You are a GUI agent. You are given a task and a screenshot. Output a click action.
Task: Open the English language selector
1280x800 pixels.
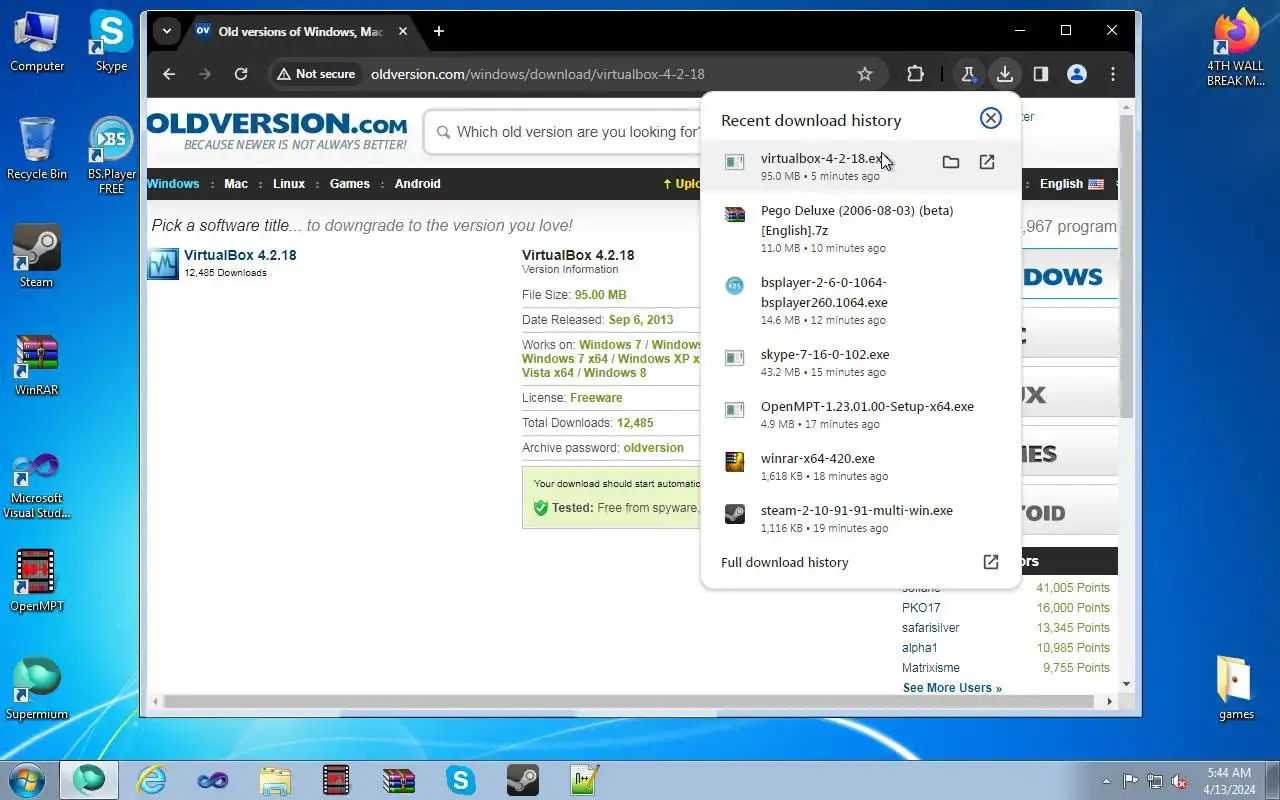point(1071,184)
